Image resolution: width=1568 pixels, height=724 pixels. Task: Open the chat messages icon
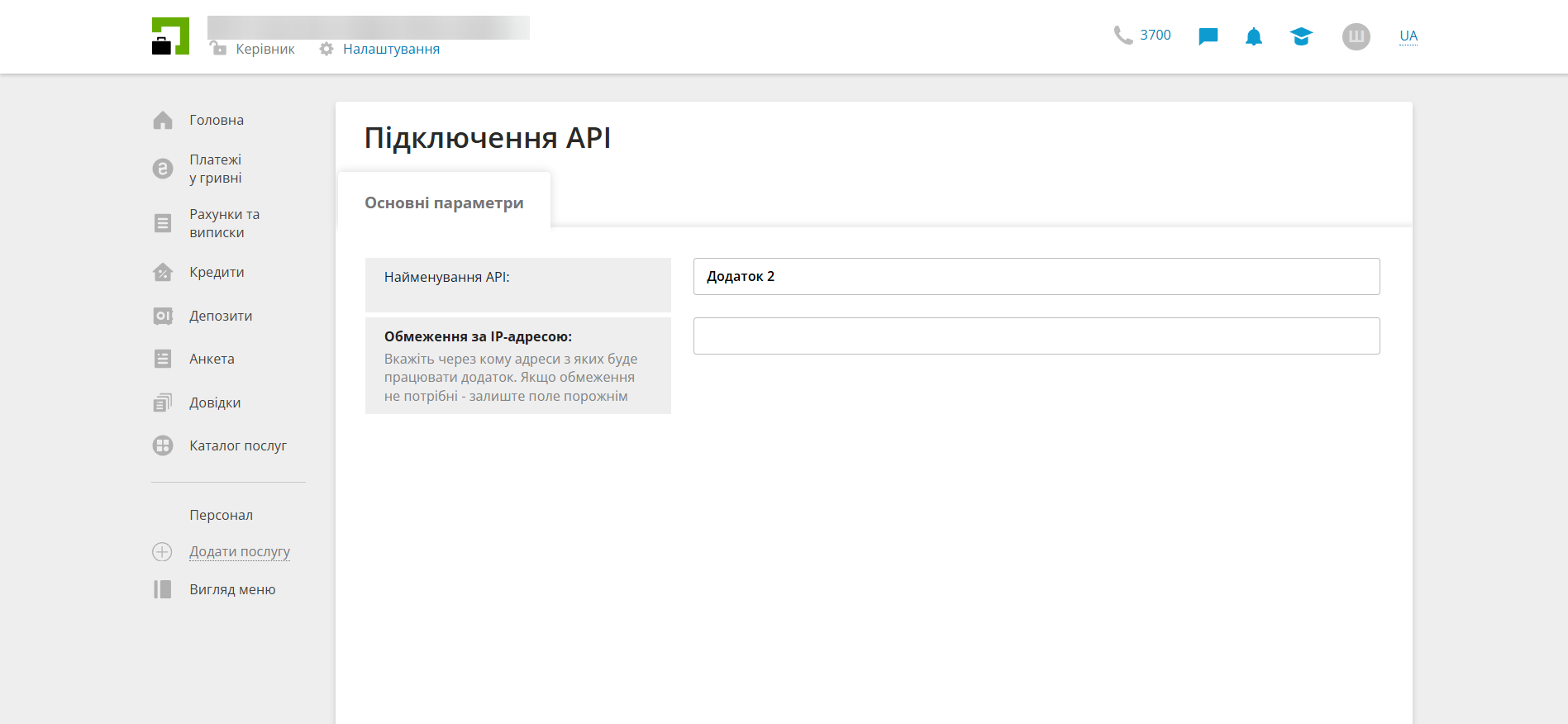1208,36
